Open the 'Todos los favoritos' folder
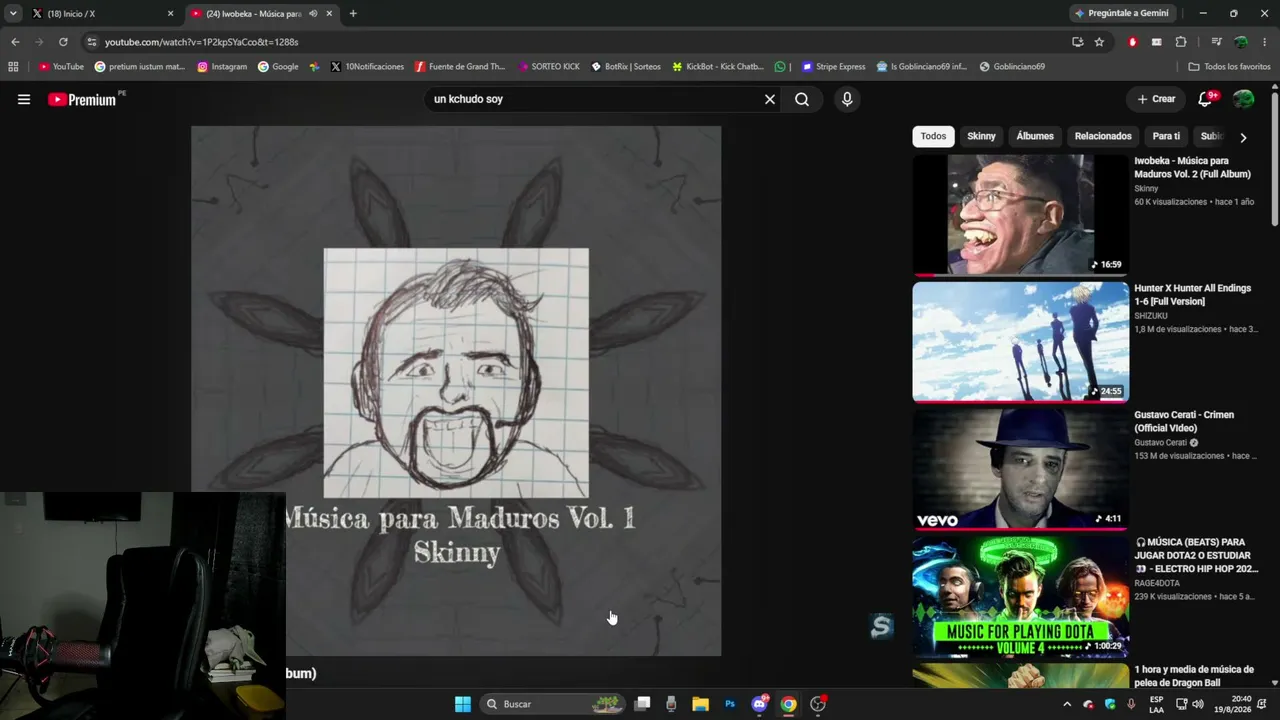 pyautogui.click(x=1229, y=67)
